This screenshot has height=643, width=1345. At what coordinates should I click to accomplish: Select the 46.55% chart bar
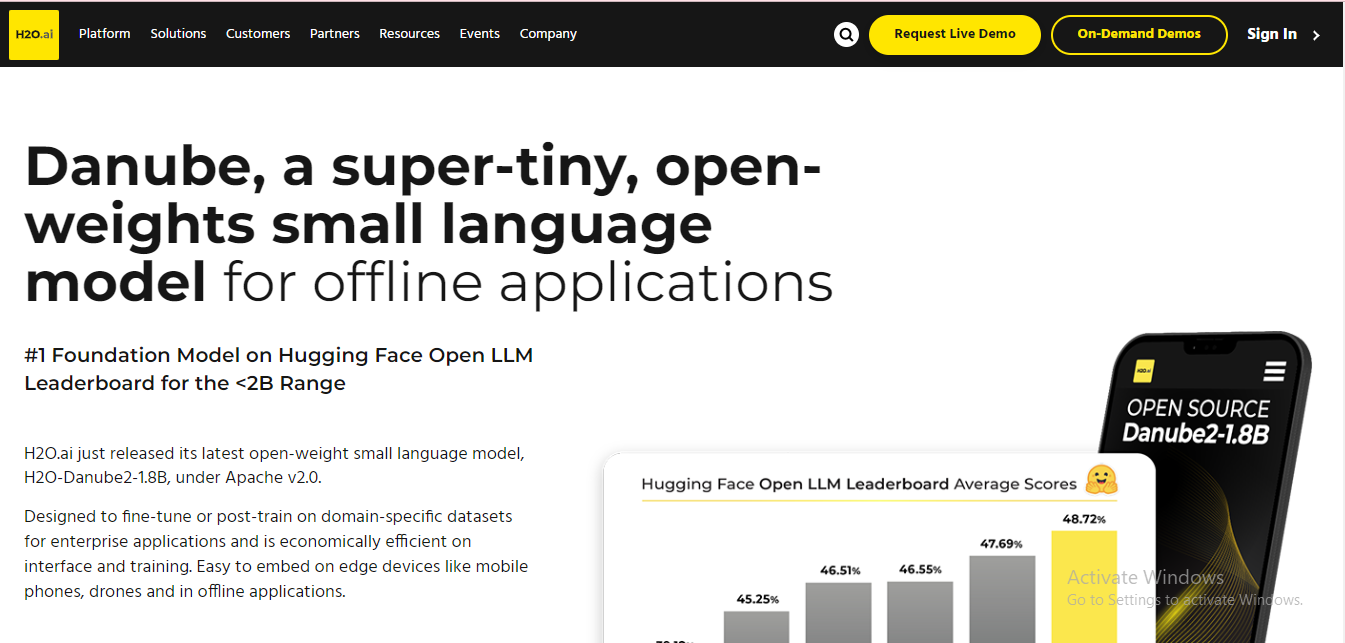(x=920, y=612)
